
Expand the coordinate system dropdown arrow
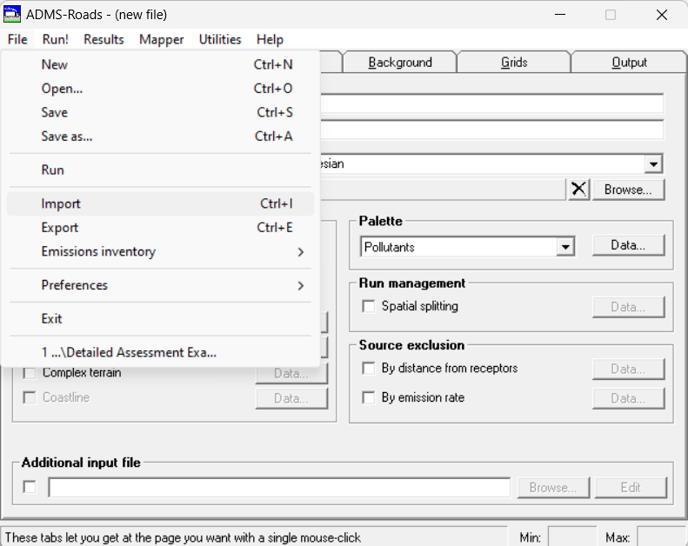(x=653, y=164)
